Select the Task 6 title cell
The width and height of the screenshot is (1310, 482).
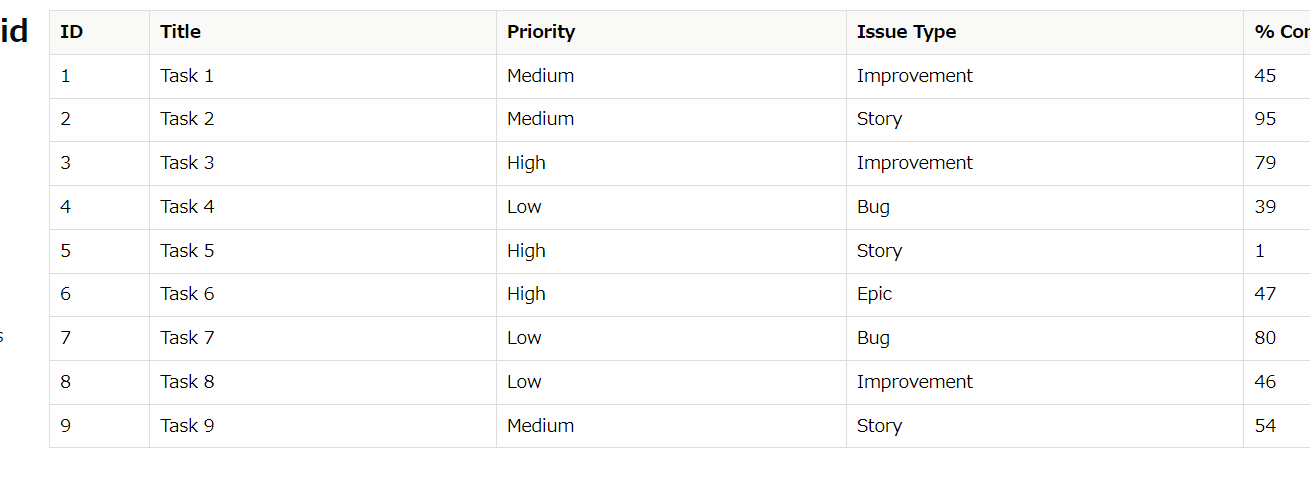pyautogui.click(x=187, y=294)
